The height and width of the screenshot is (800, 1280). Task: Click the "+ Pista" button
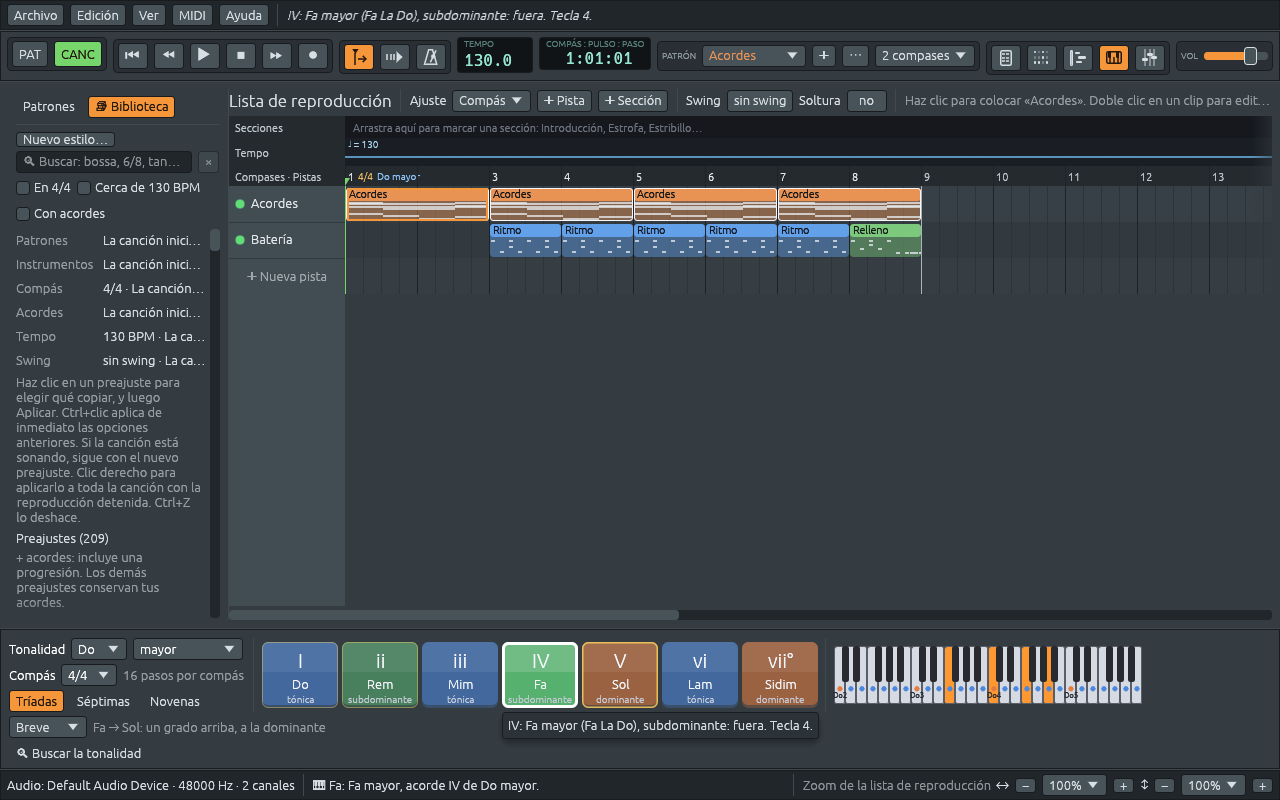coord(564,101)
